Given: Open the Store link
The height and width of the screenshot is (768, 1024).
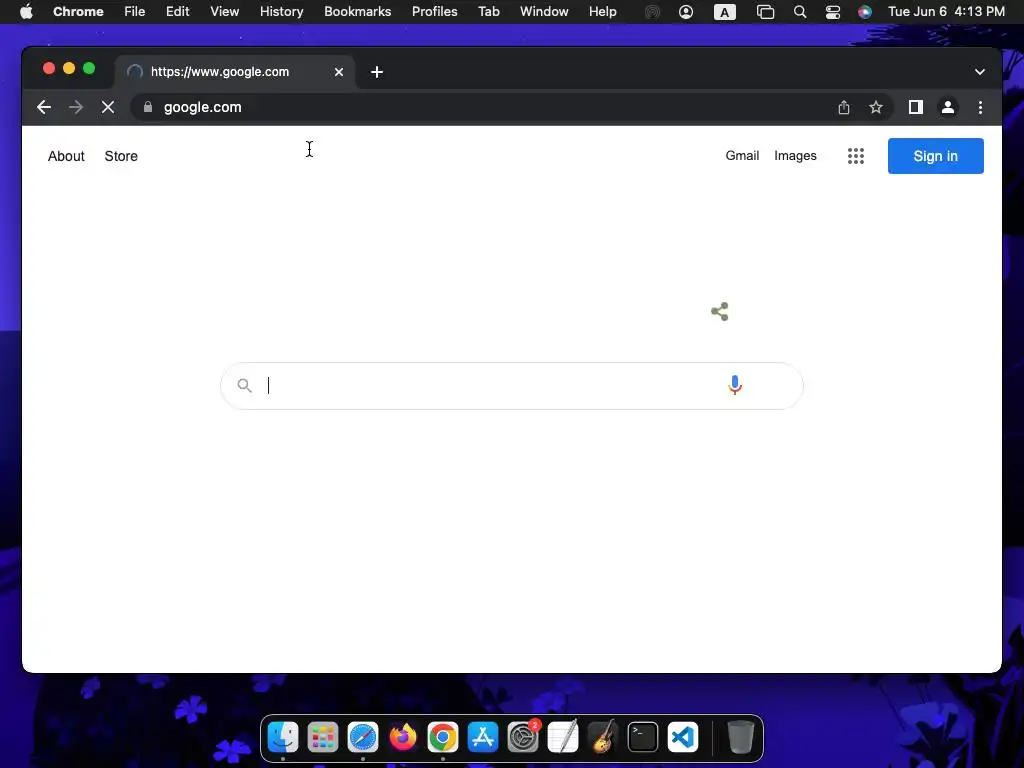Looking at the screenshot, I should click(x=121, y=156).
